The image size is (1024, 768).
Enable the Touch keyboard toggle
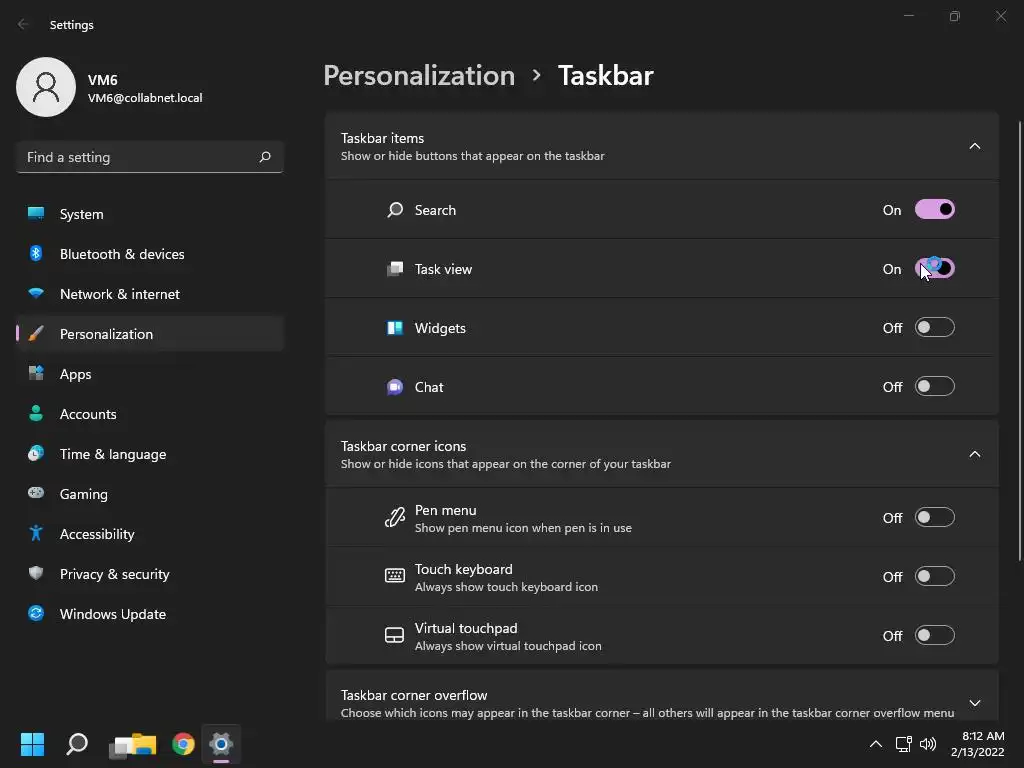pyautogui.click(x=935, y=577)
